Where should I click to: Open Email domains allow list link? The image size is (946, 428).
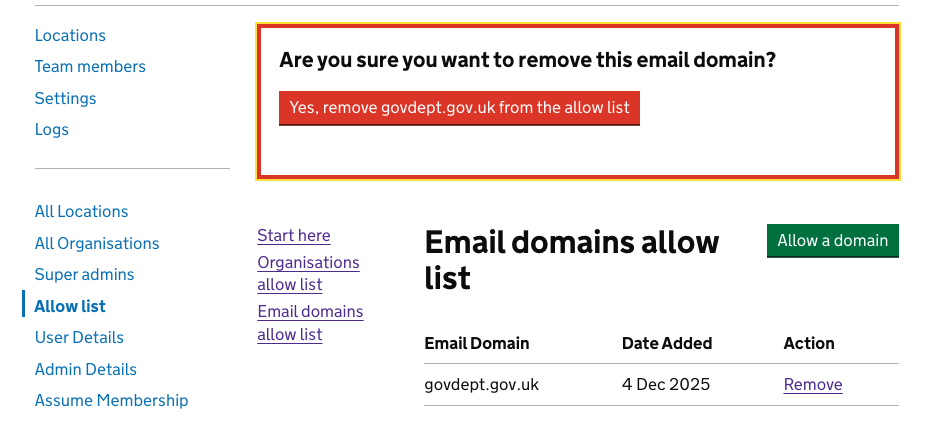point(310,323)
